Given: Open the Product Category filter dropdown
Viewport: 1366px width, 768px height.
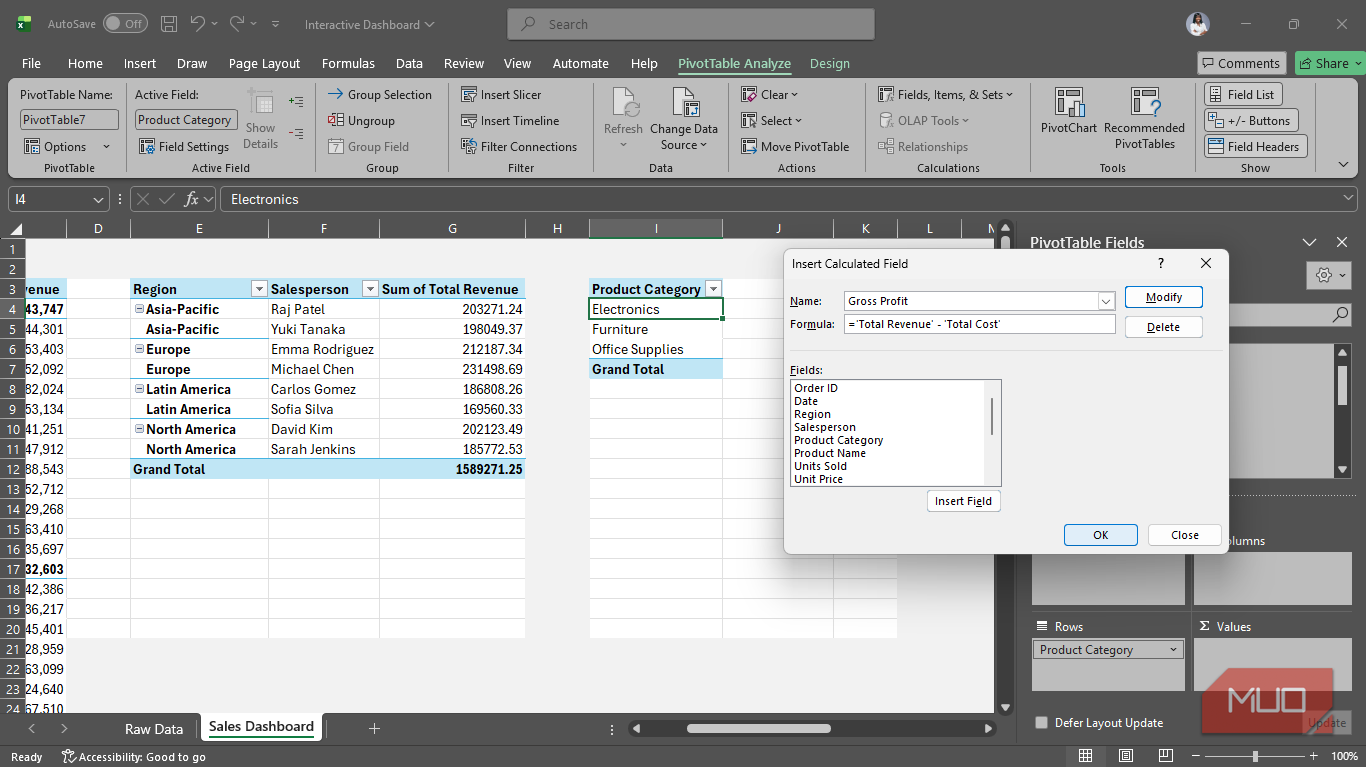Looking at the screenshot, I should coord(713,290).
